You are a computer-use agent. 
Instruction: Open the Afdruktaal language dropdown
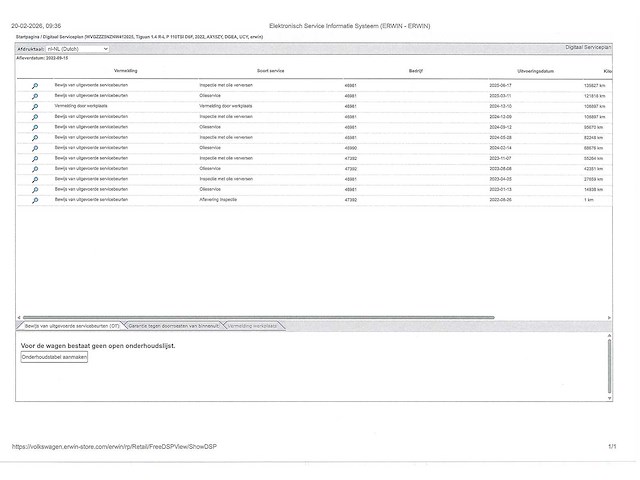(77, 48)
